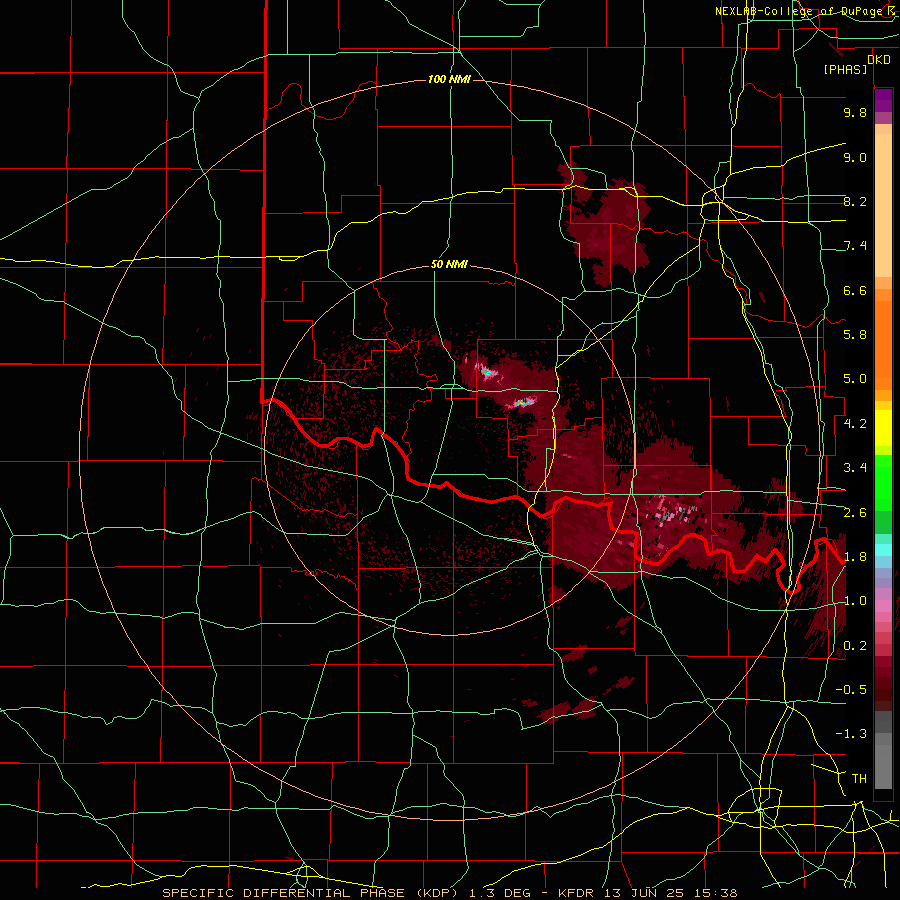Pick the yellow segment of the color bar

883,428
